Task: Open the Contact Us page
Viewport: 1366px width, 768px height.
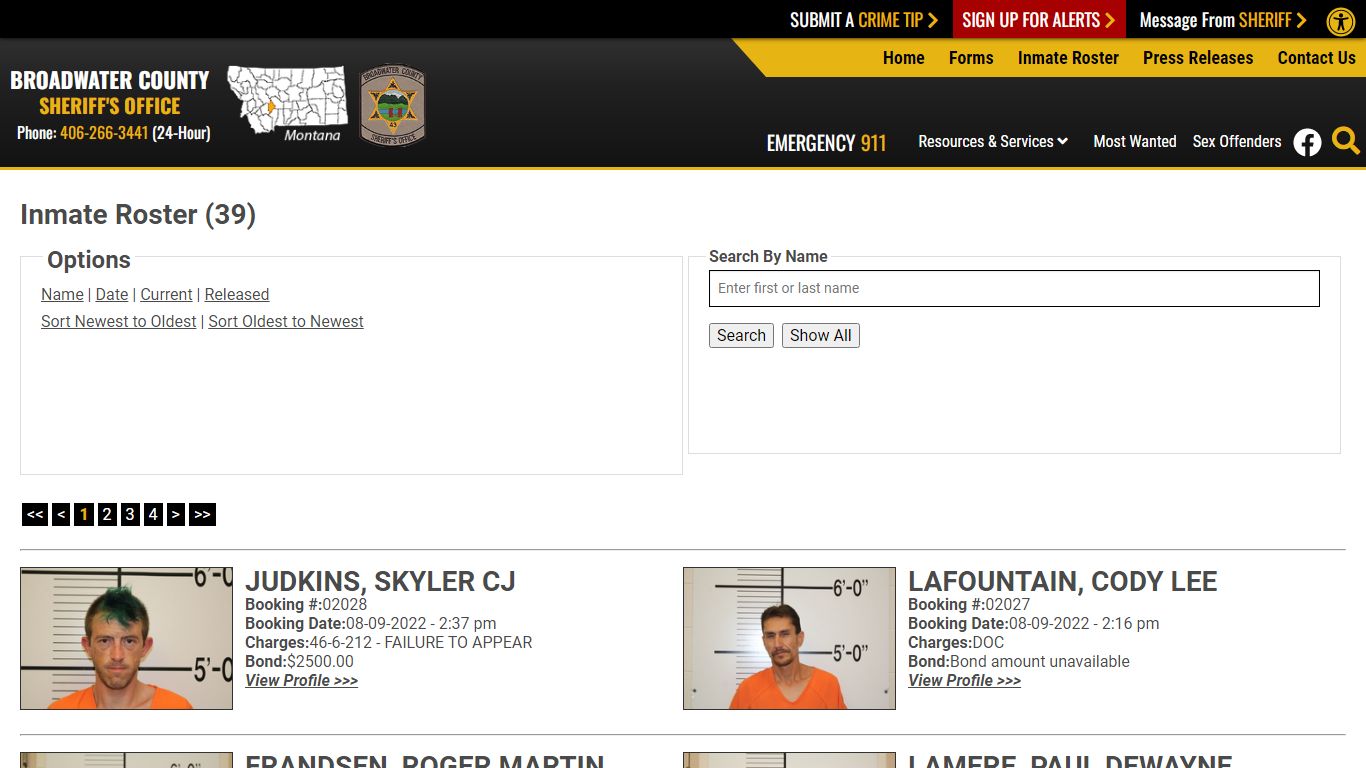Action: click(1316, 58)
